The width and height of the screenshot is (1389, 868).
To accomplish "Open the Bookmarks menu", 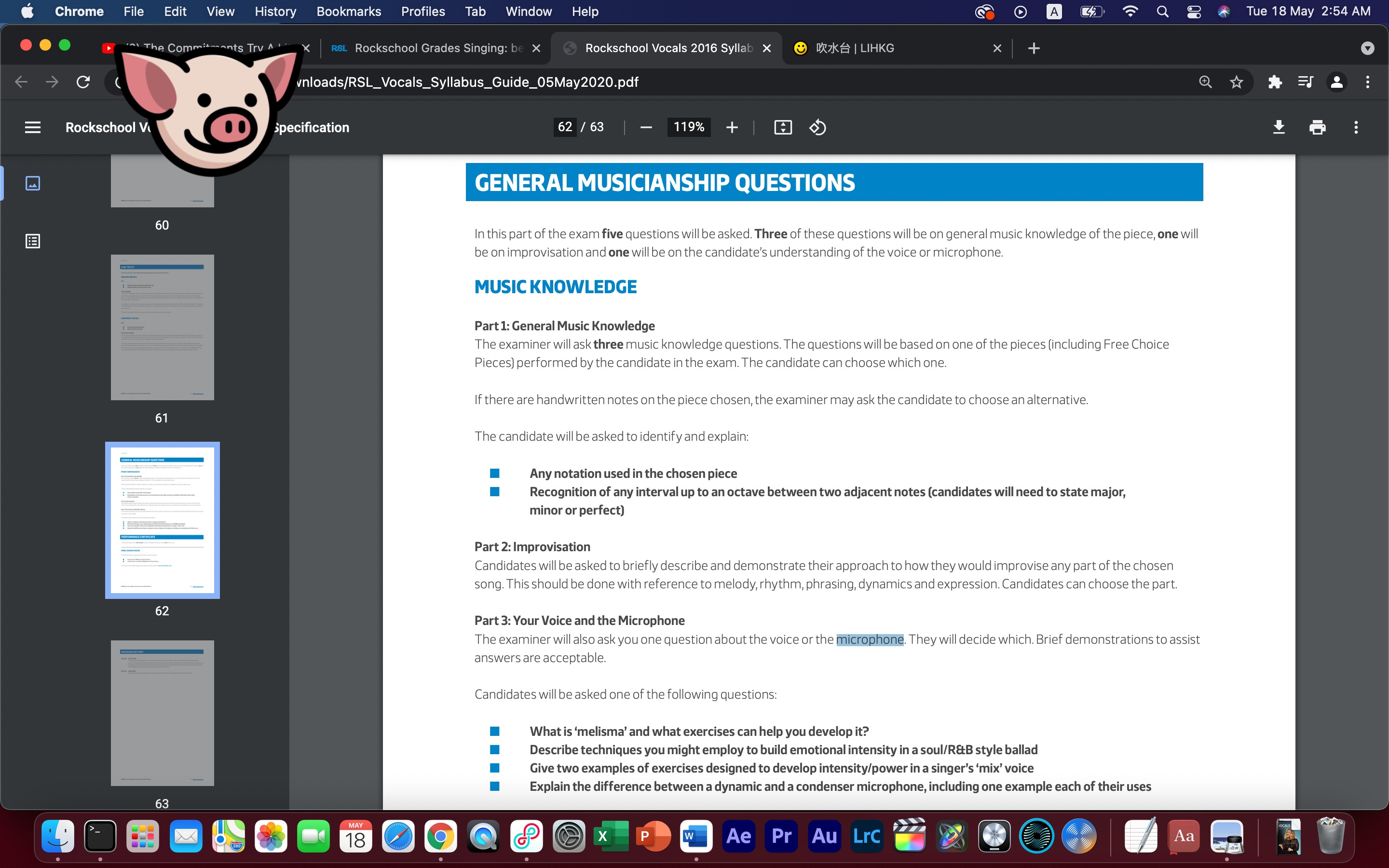I will point(348,12).
